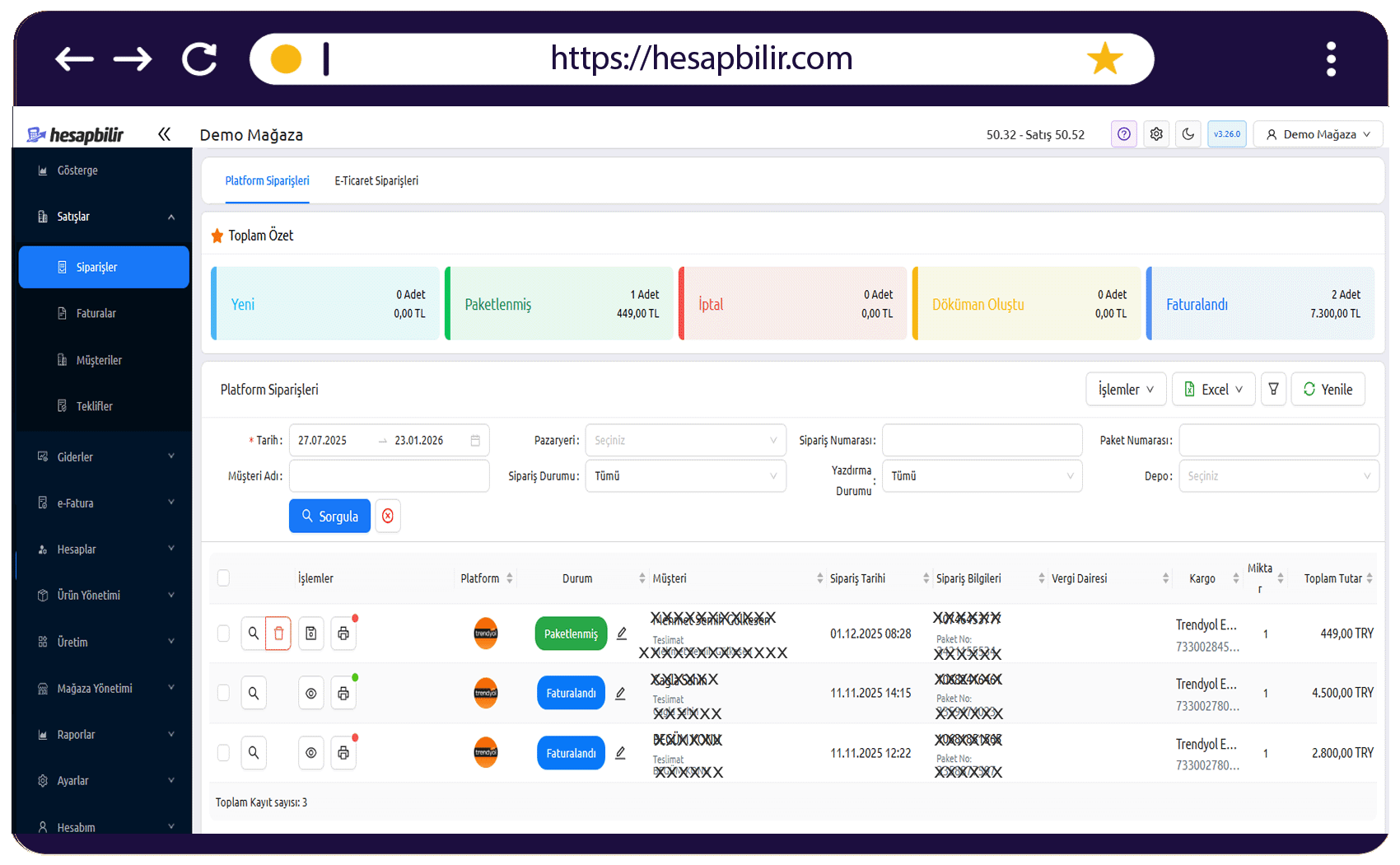
Task: Print the 4.500,00 TRY order via printer icon
Action: tap(343, 693)
